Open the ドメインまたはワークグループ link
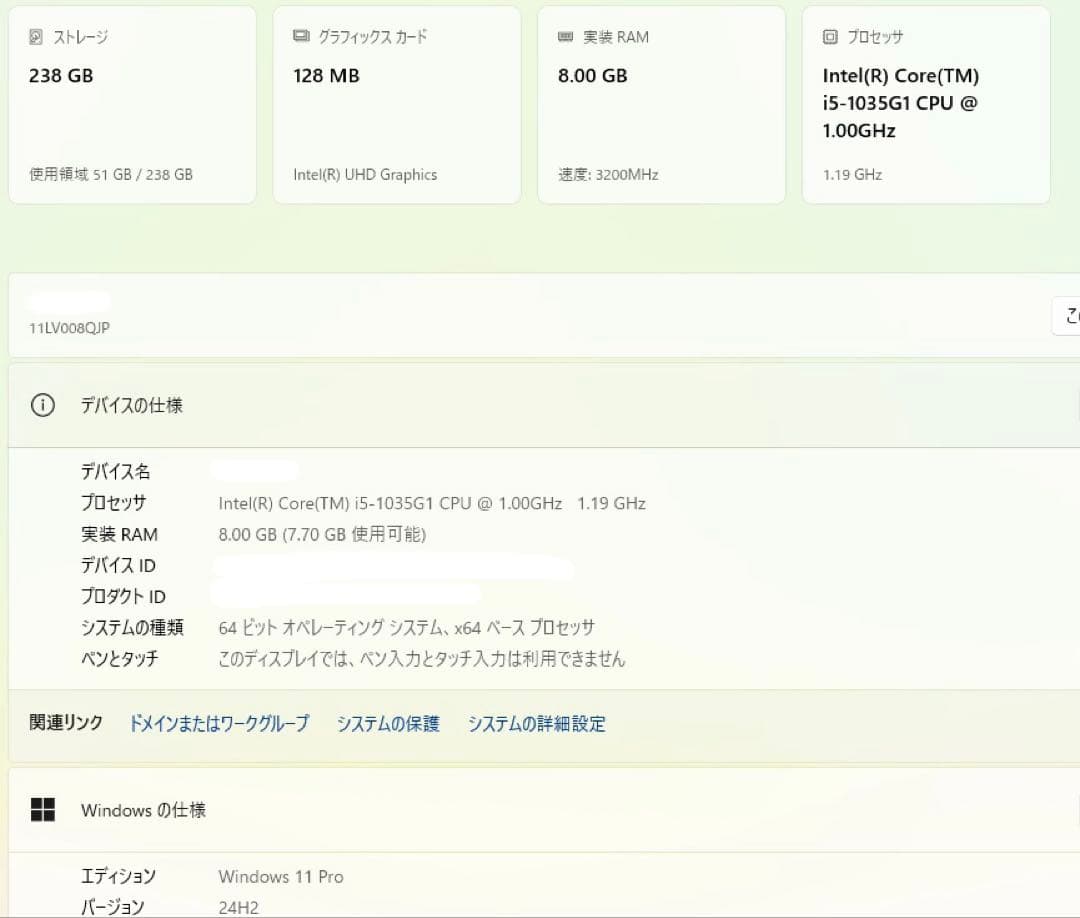Viewport: 1080px width, 918px height. pyautogui.click(x=219, y=724)
